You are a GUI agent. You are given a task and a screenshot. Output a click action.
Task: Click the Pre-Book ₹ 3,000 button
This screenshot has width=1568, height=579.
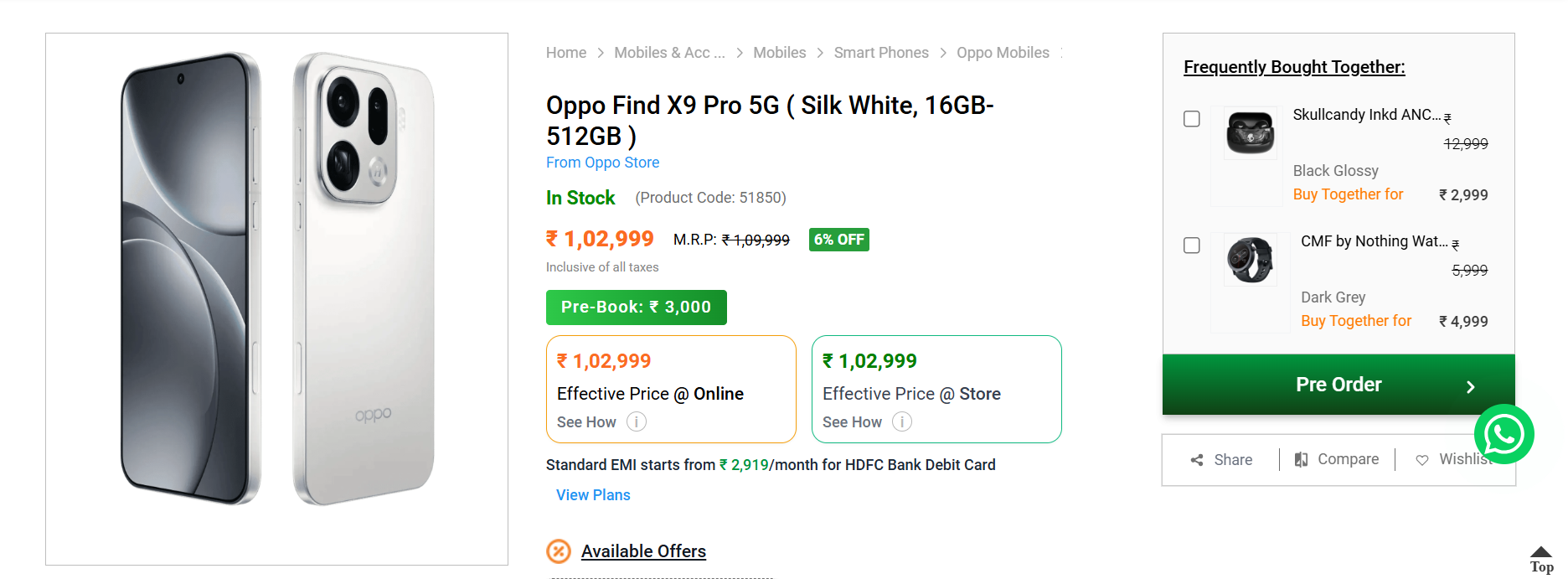(x=636, y=308)
